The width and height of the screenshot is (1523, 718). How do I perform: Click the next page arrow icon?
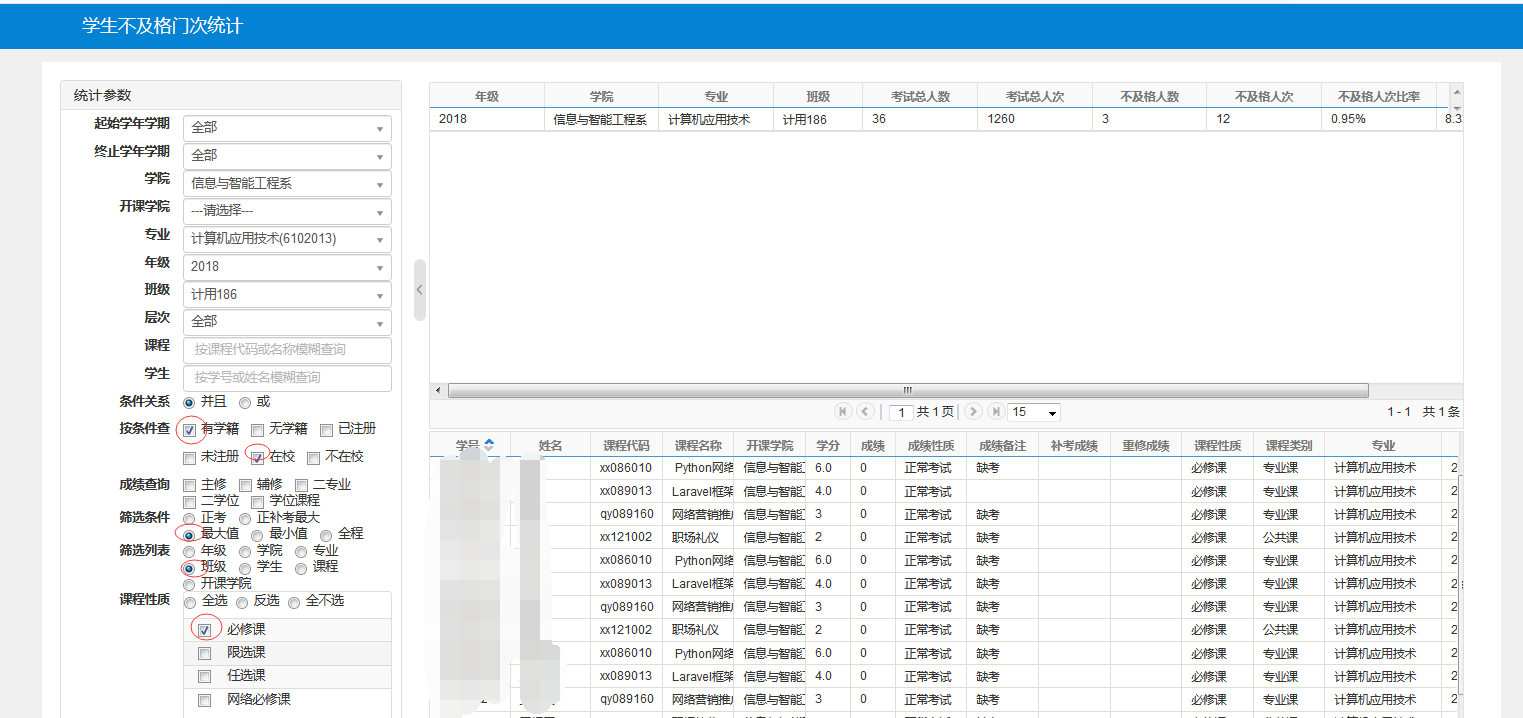(973, 412)
